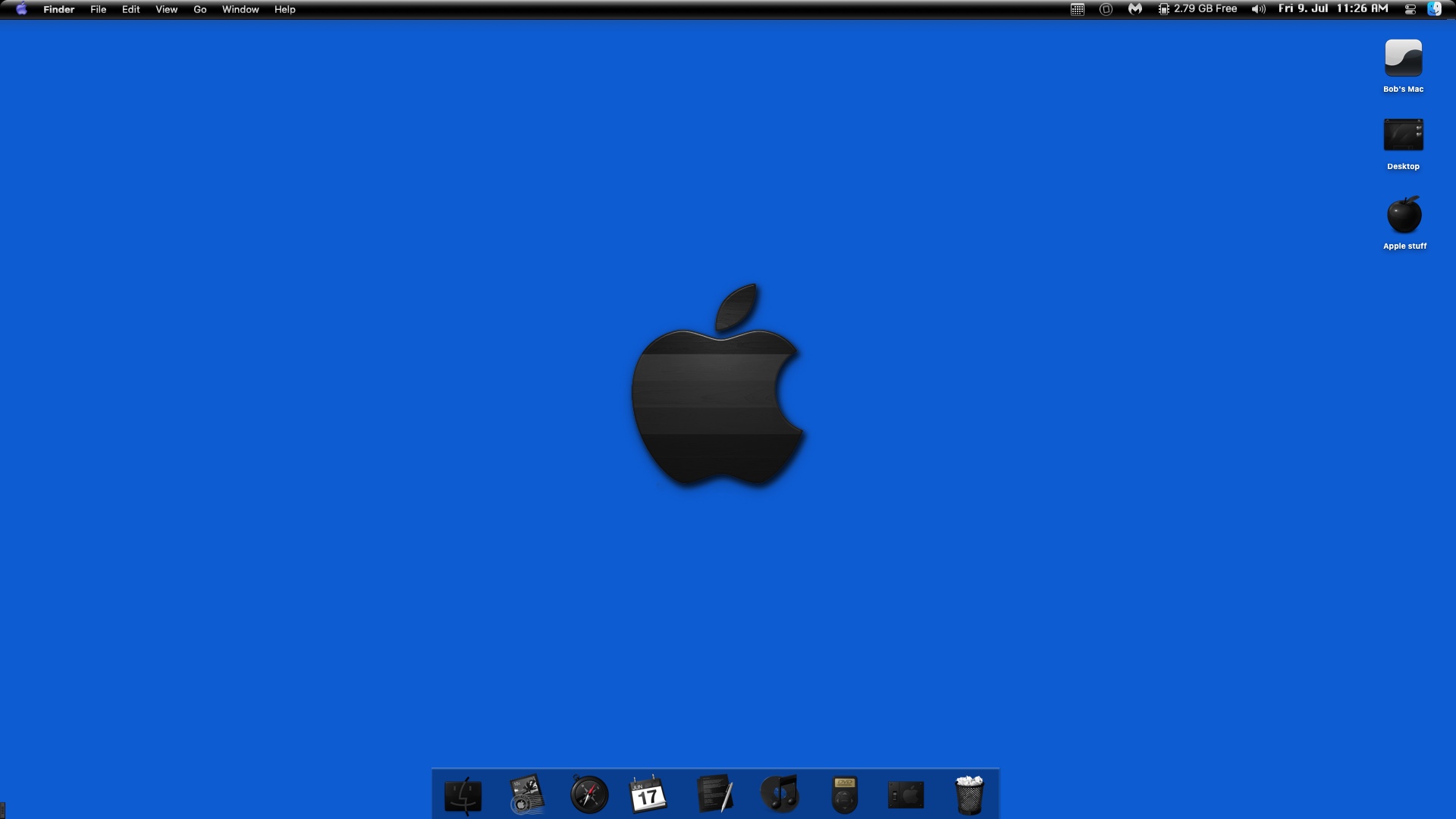
Task: Open the Calendar icon showing 17
Action: click(648, 795)
